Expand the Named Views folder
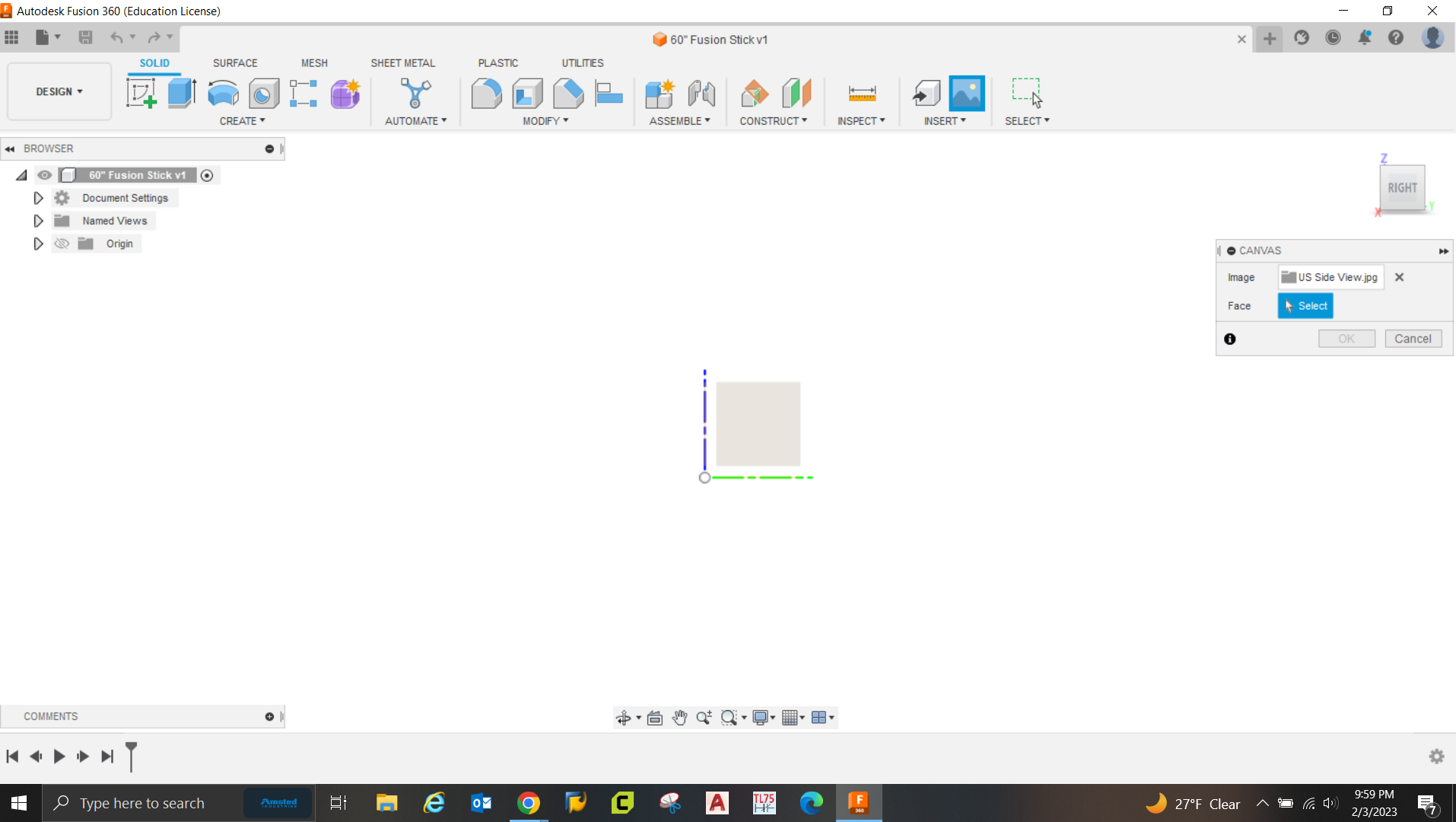 (38, 221)
